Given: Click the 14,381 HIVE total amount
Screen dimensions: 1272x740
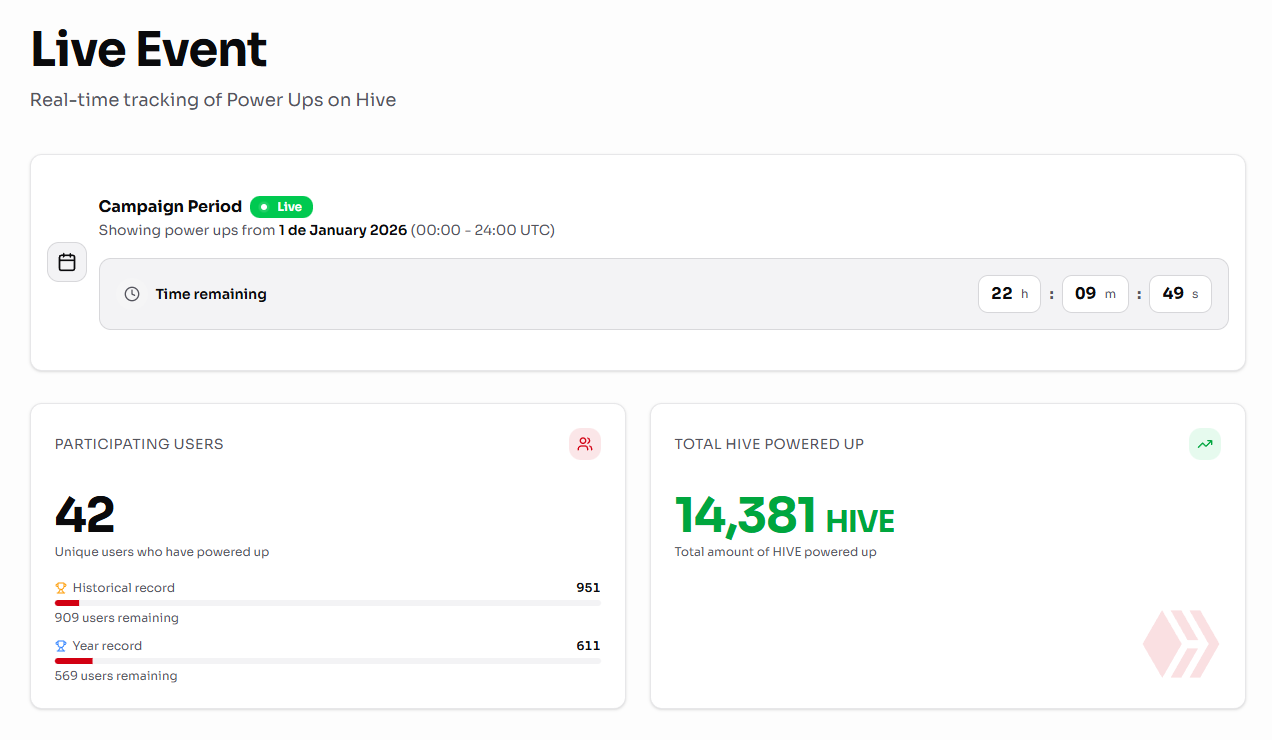Looking at the screenshot, I should (784, 517).
